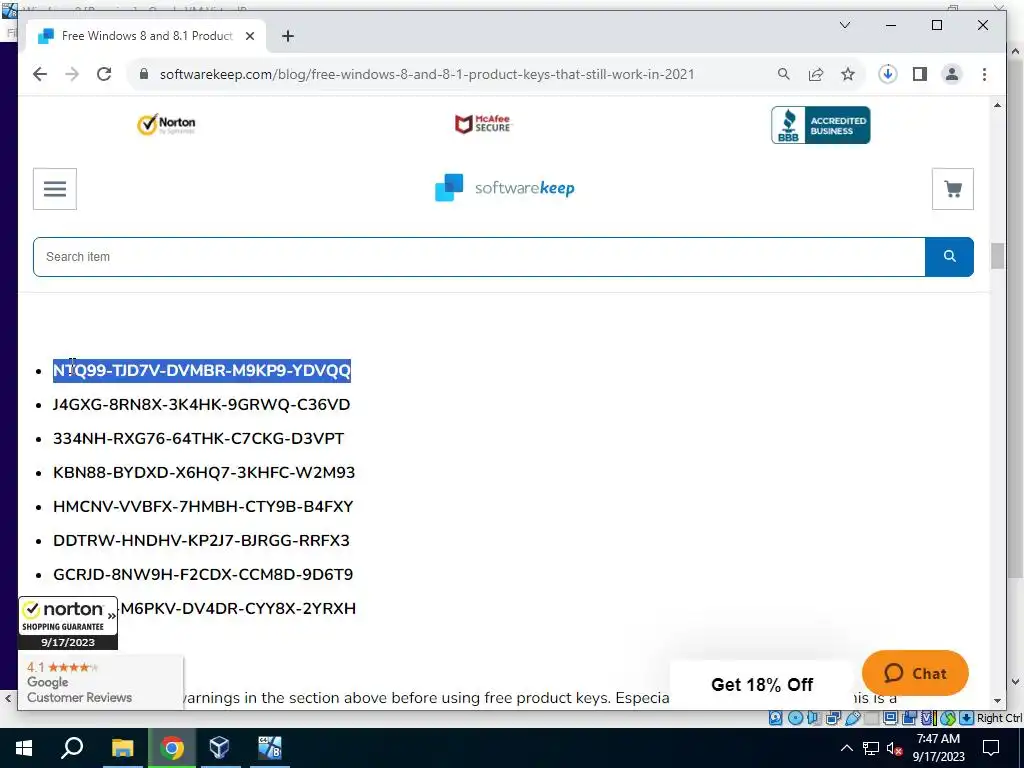Open the hamburger navigation menu
The height and width of the screenshot is (768, 1024).
click(x=55, y=189)
